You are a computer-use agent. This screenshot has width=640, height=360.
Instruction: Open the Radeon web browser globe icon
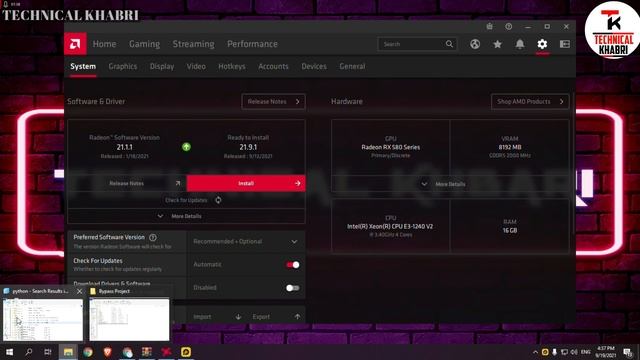pos(475,44)
